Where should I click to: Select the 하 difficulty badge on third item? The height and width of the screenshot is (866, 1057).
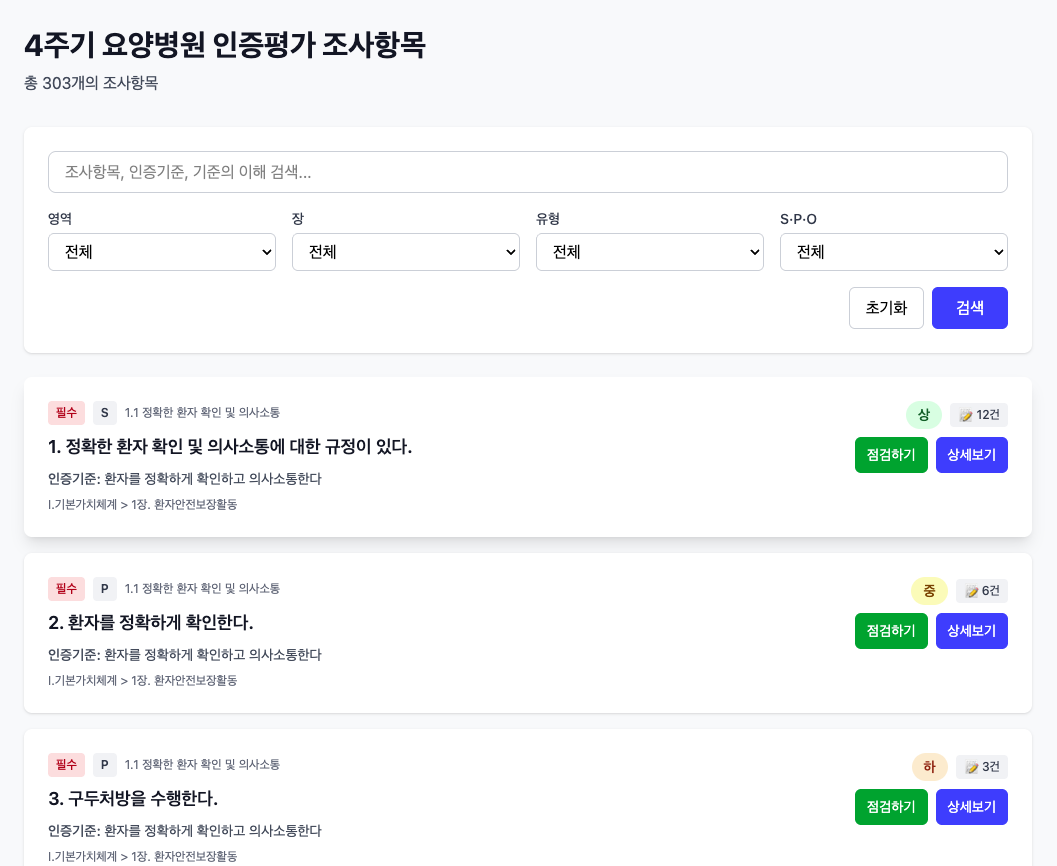coord(929,767)
